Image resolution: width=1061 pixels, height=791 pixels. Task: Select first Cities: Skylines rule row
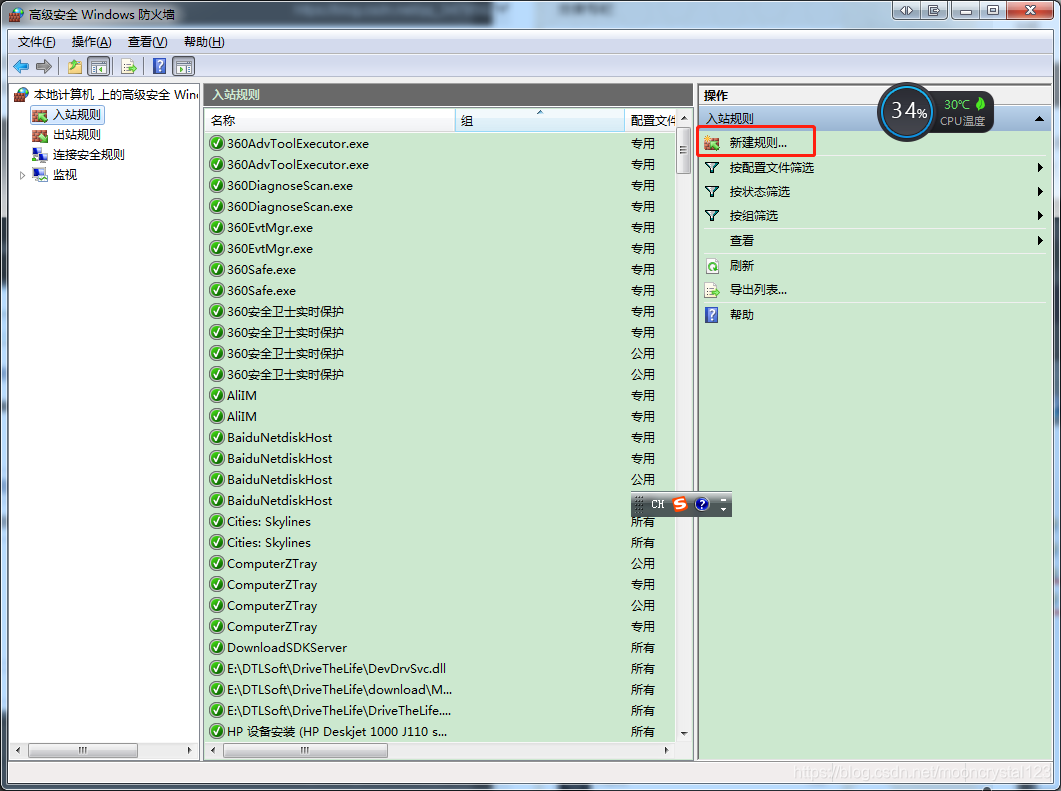click(440, 522)
